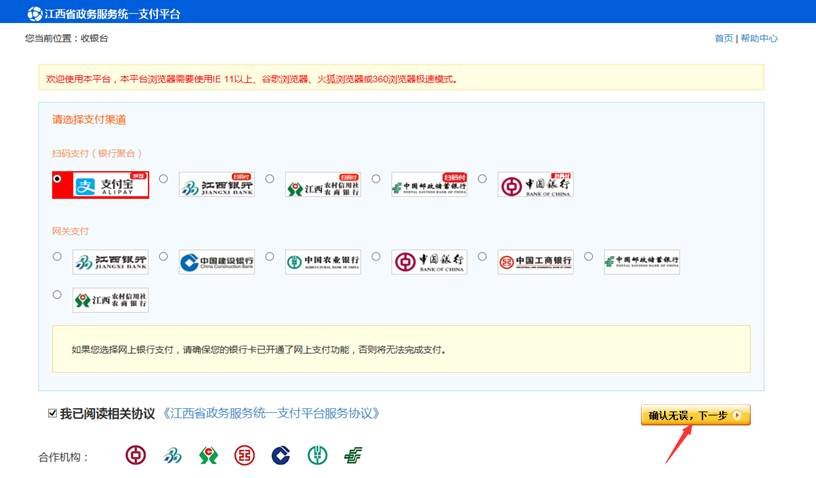Click Jiangxi Rural Credit gateway logo
This screenshot has height=478, width=816.
pyautogui.click(x=110, y=300)
